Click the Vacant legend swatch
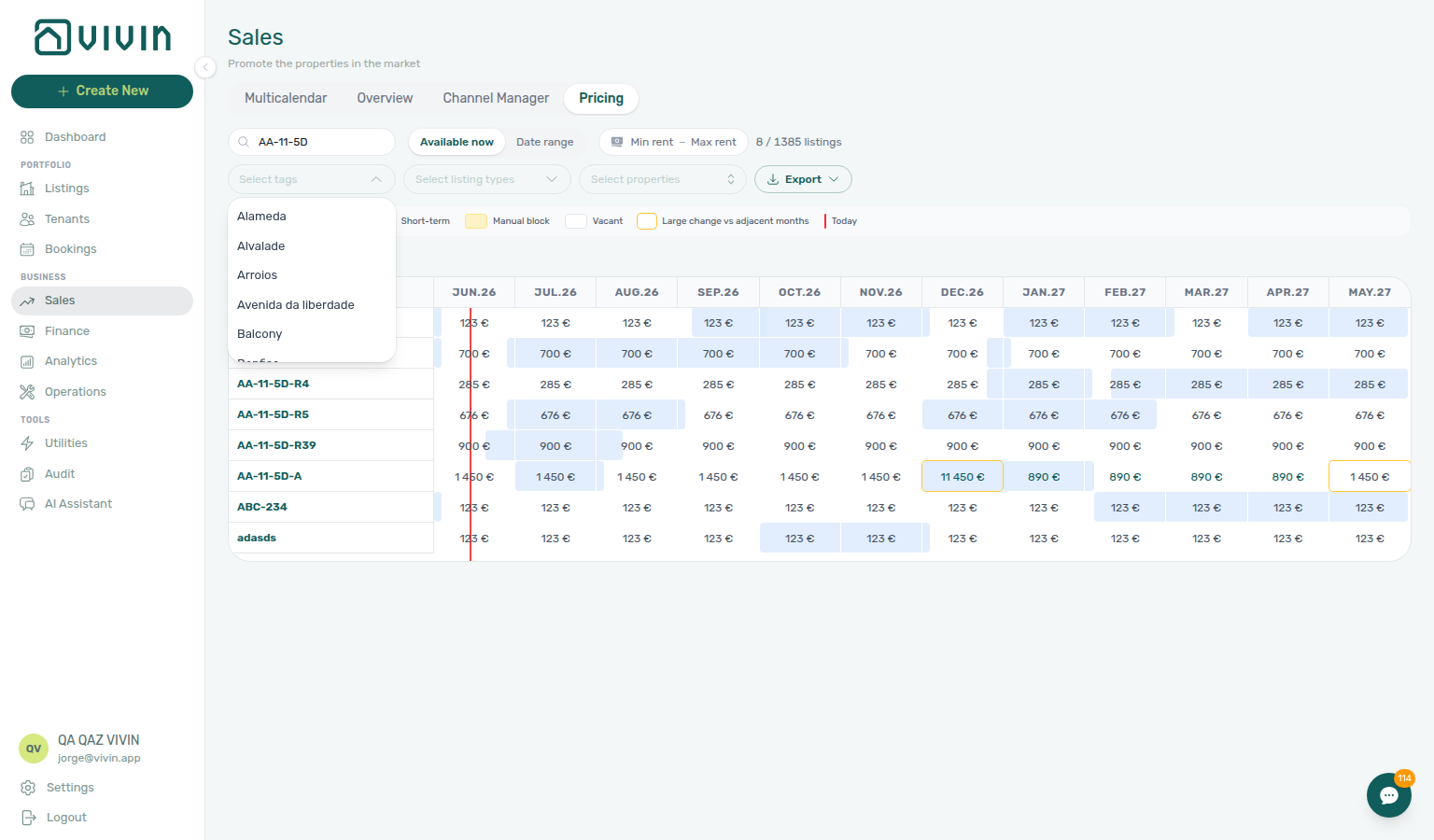Image resolution: width=1434 pixels, height=840 pixels. pos(576,221)
